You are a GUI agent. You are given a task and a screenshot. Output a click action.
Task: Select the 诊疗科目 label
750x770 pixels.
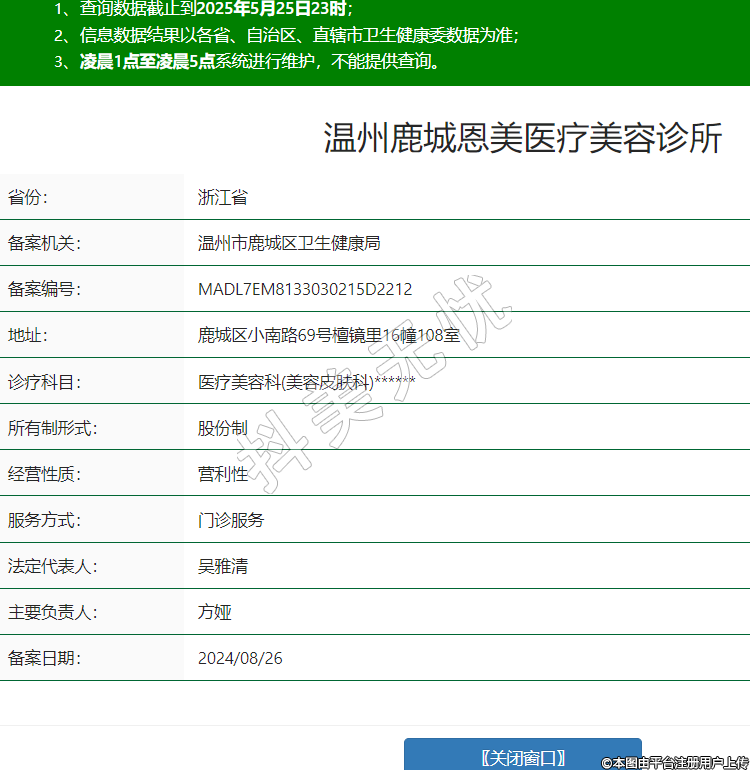point(44,382)
